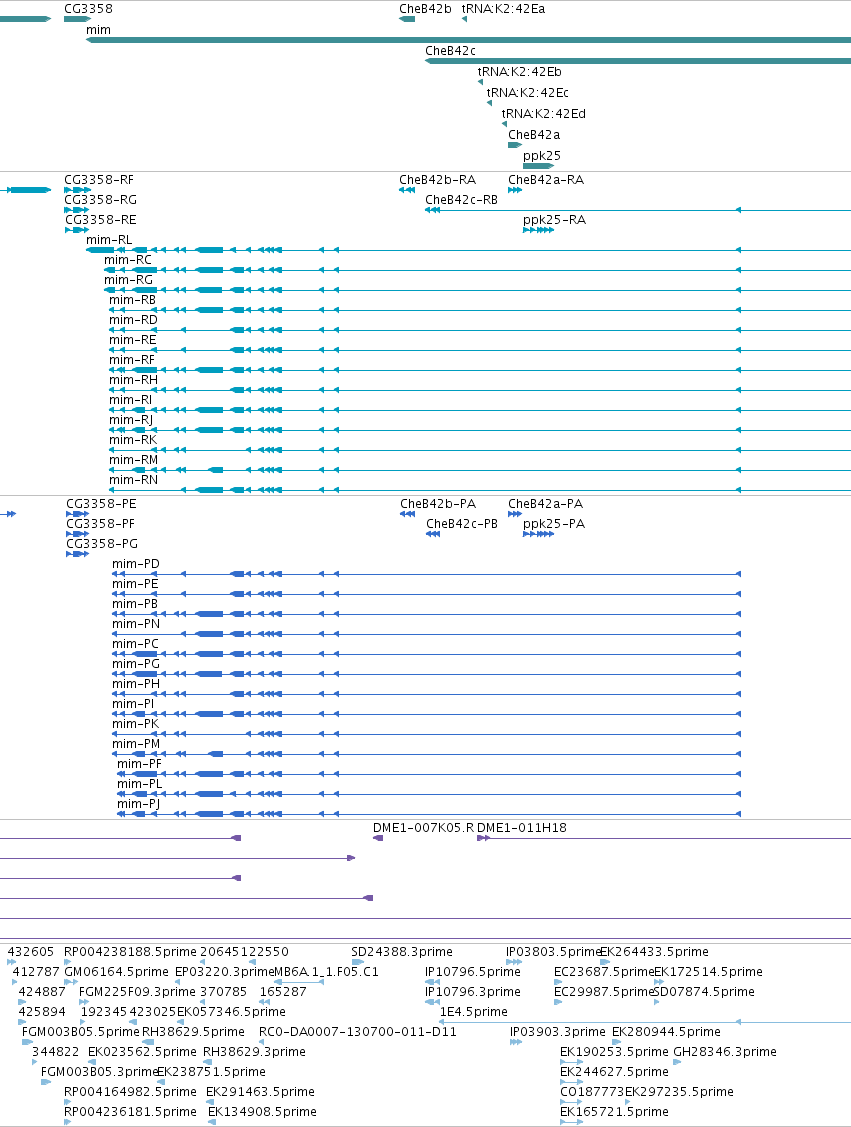The width and height of the screenshot is (851, 1127).
Task: Select the MB6A.1_1.F05.C1 EST label
Action: (326, 972)
